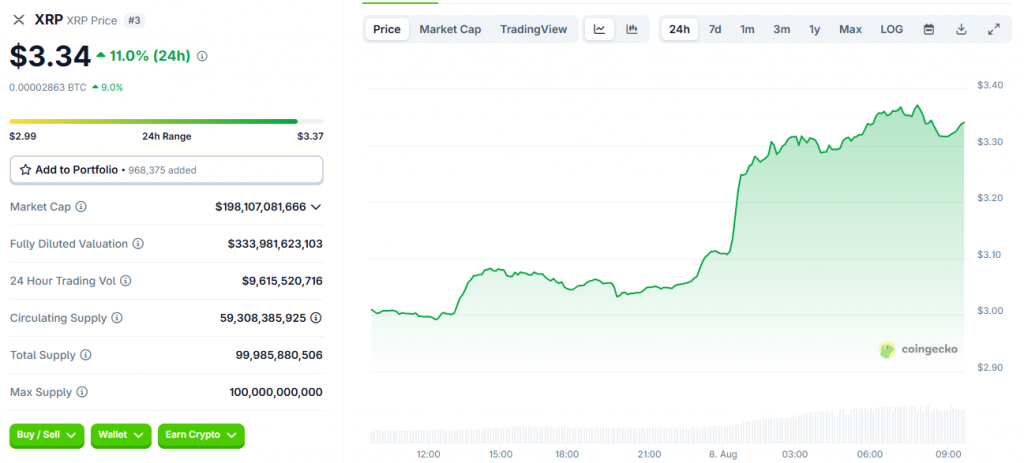Switch to the TradingView tab
The height and width of the screenshot is (463, 1024).
(x=534, y=29)
